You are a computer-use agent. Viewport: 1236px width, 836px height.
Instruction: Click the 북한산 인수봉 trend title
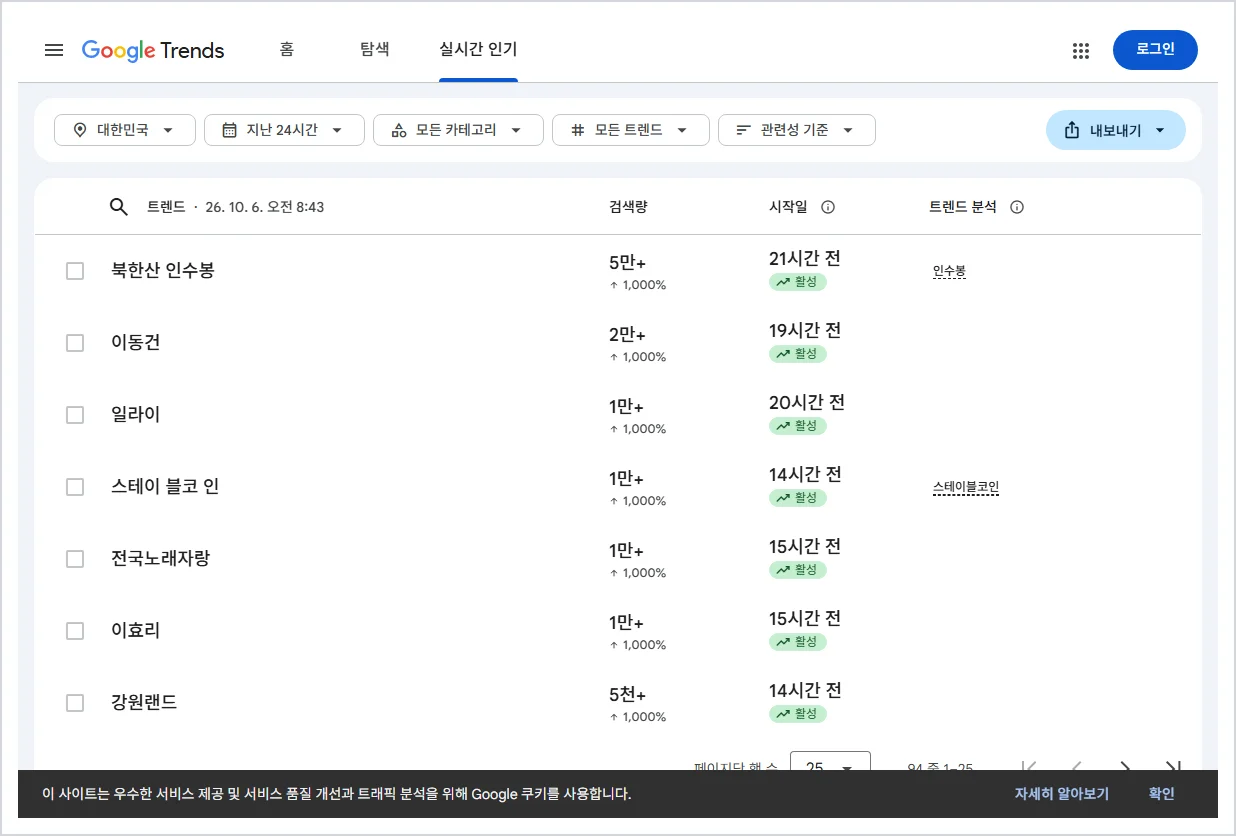tap(163, 270)
